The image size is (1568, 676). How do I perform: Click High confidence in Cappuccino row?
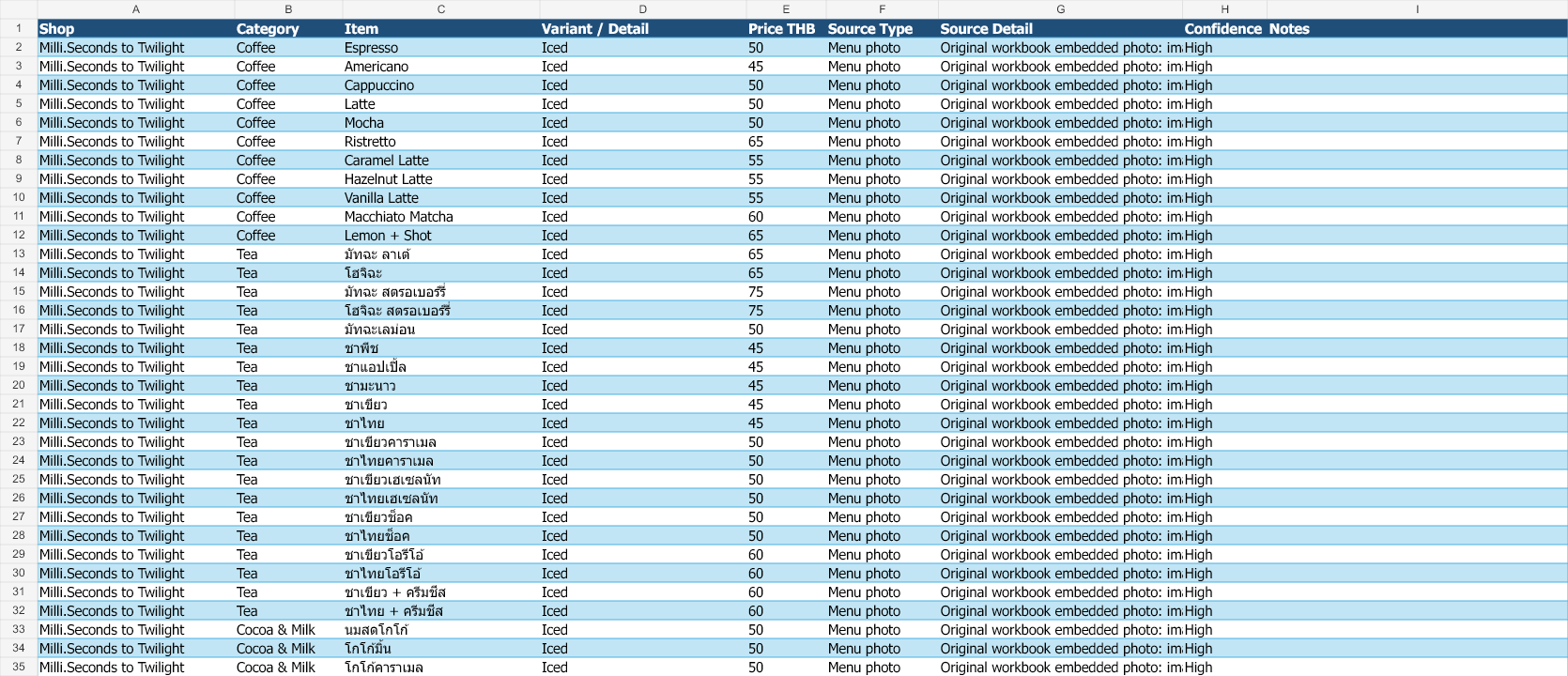[1225, 85]
